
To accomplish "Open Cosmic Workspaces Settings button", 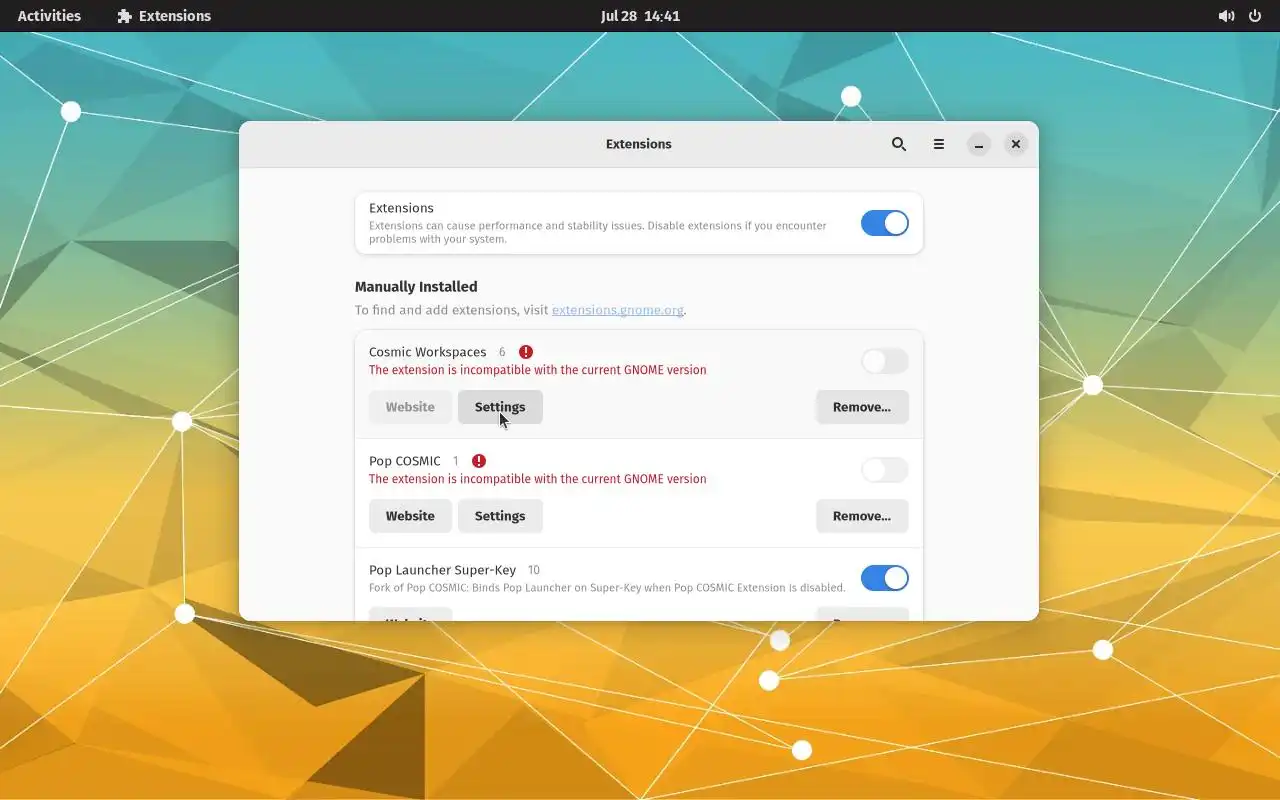I will [500, 407].
